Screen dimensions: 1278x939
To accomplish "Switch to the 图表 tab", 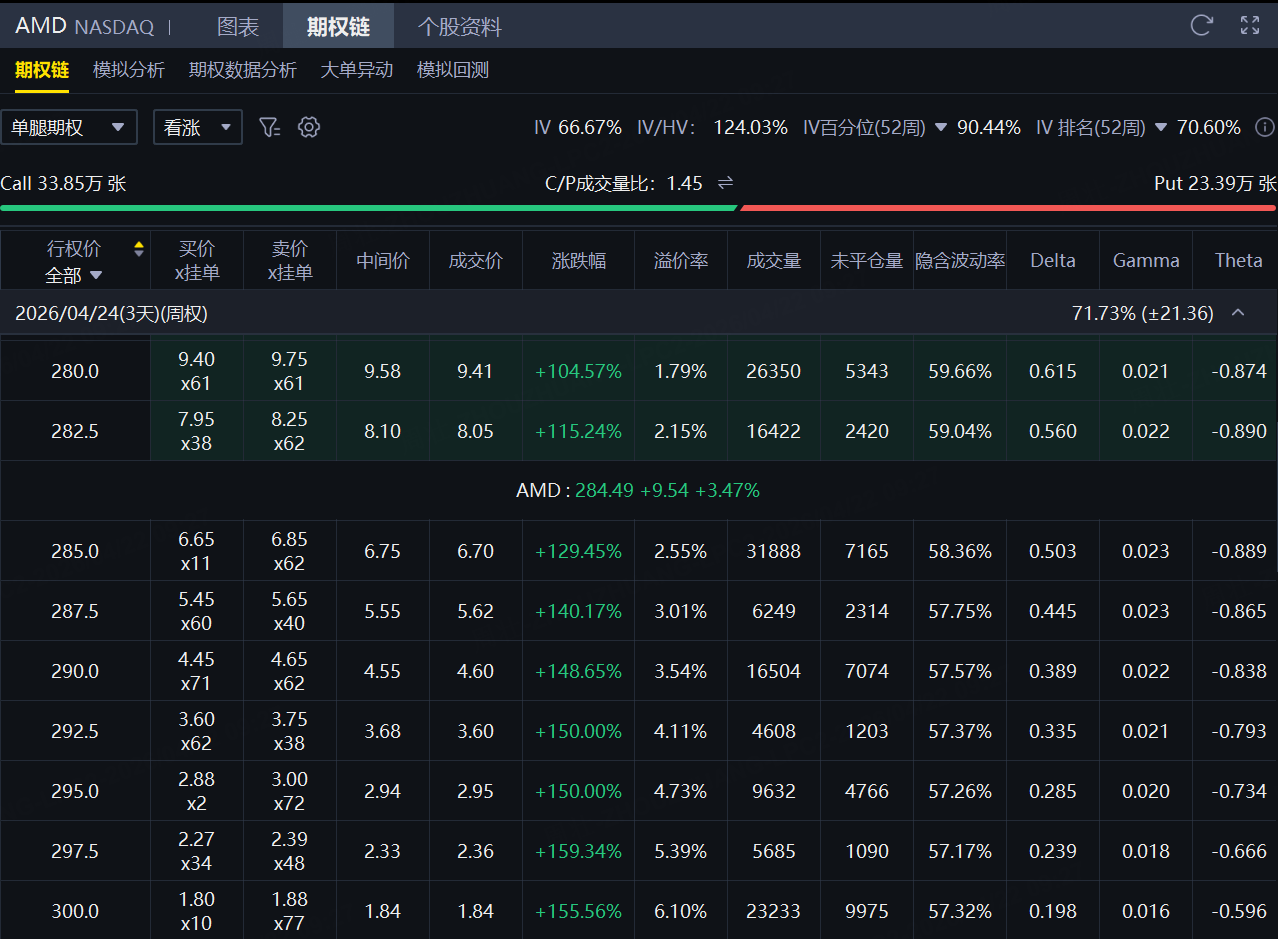I will (x=238, y=26).
